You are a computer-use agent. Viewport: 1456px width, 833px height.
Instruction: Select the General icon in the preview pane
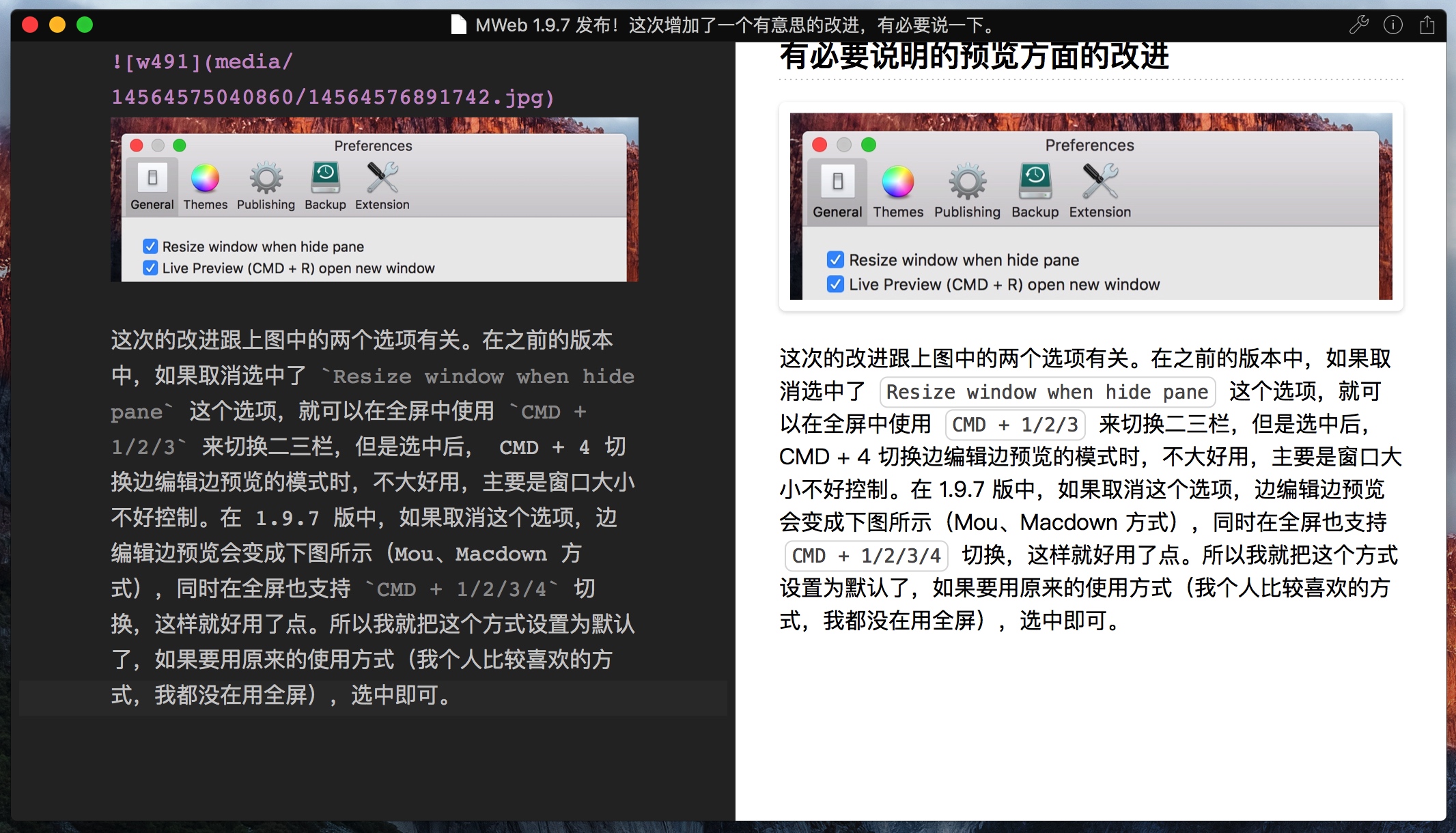click(x=837, y=182)
